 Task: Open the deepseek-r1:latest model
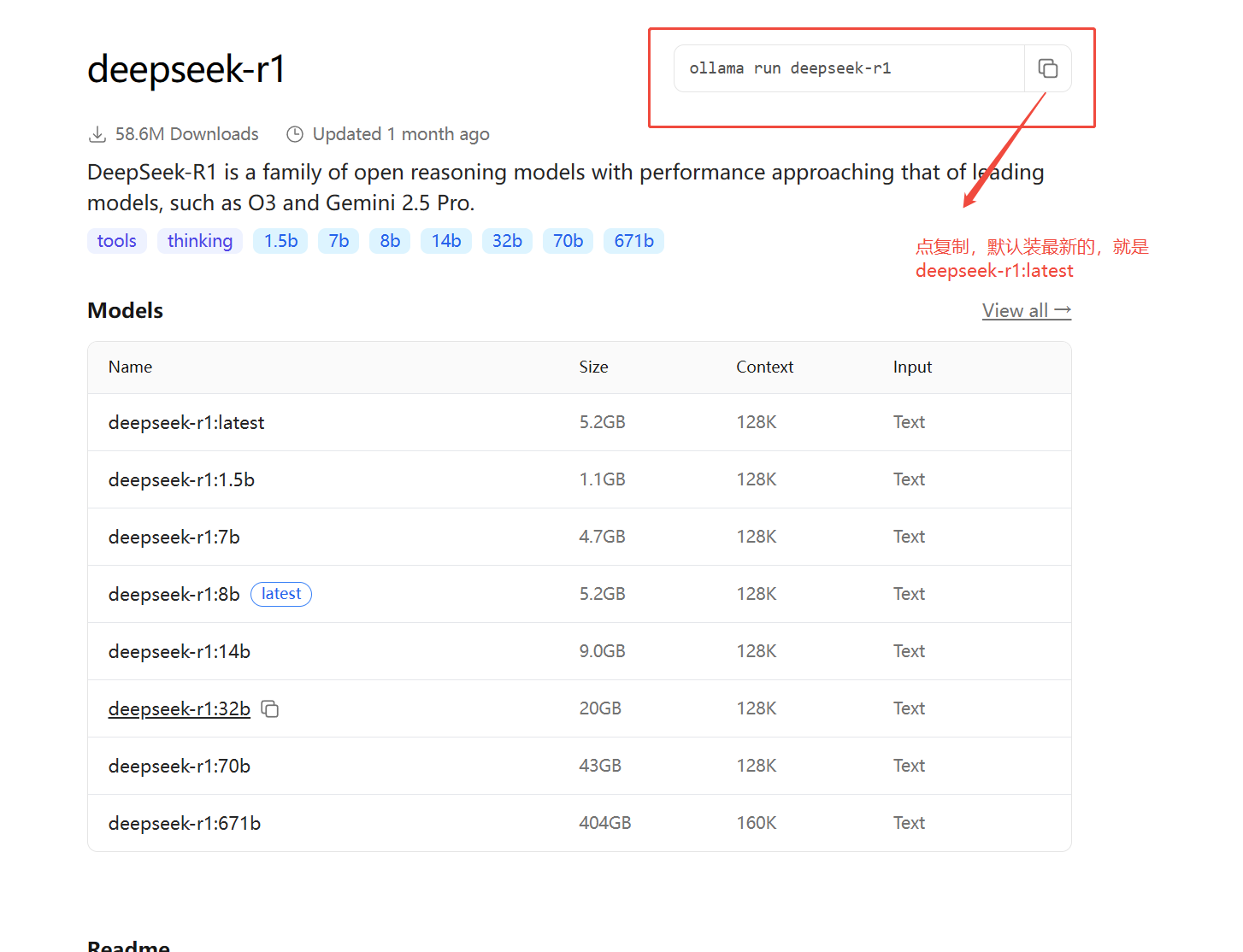186,422
